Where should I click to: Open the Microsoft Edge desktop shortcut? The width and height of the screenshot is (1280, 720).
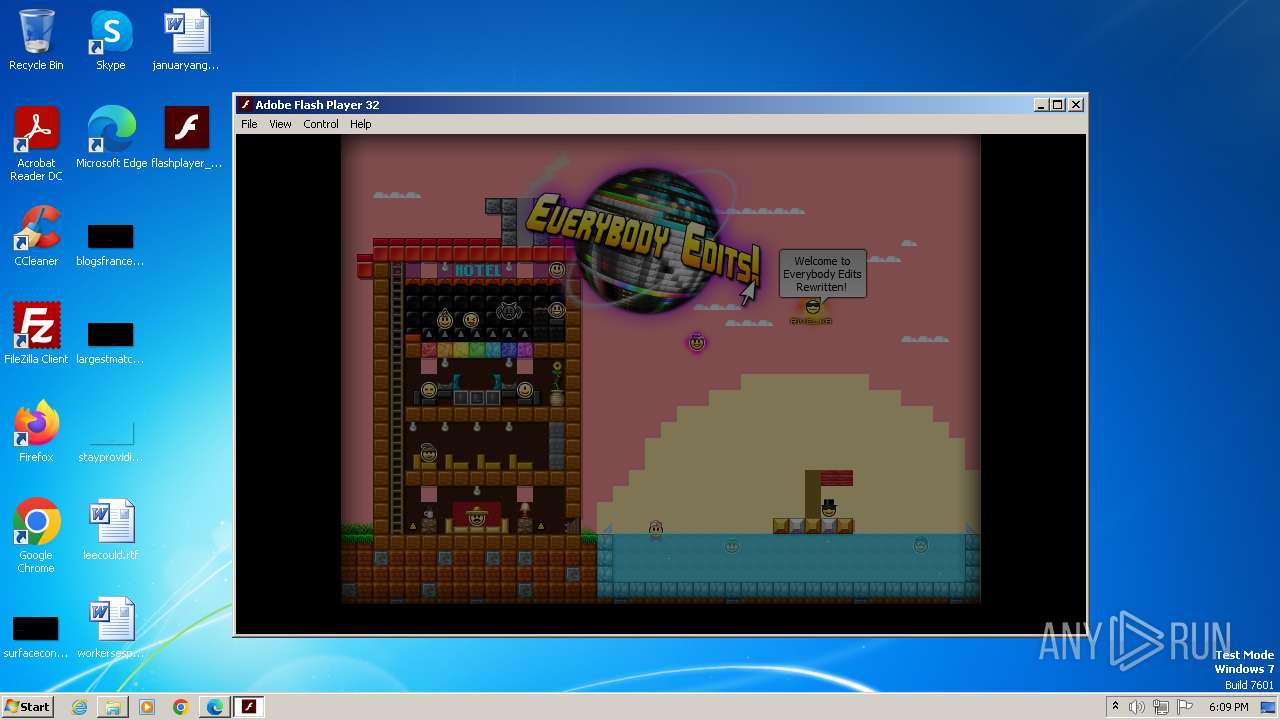111,138
